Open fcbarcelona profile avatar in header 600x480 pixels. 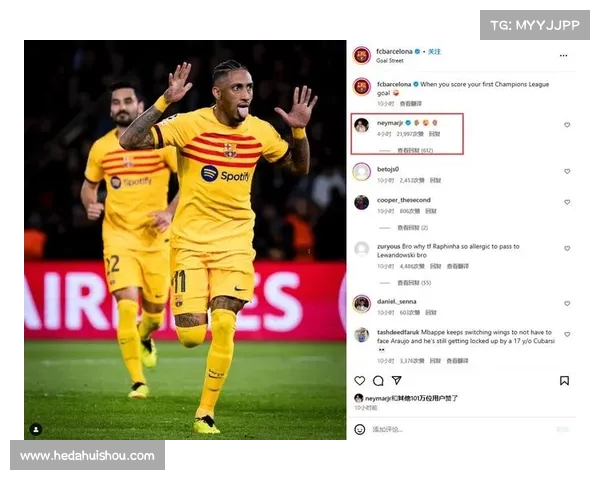[x=362, y=56]
